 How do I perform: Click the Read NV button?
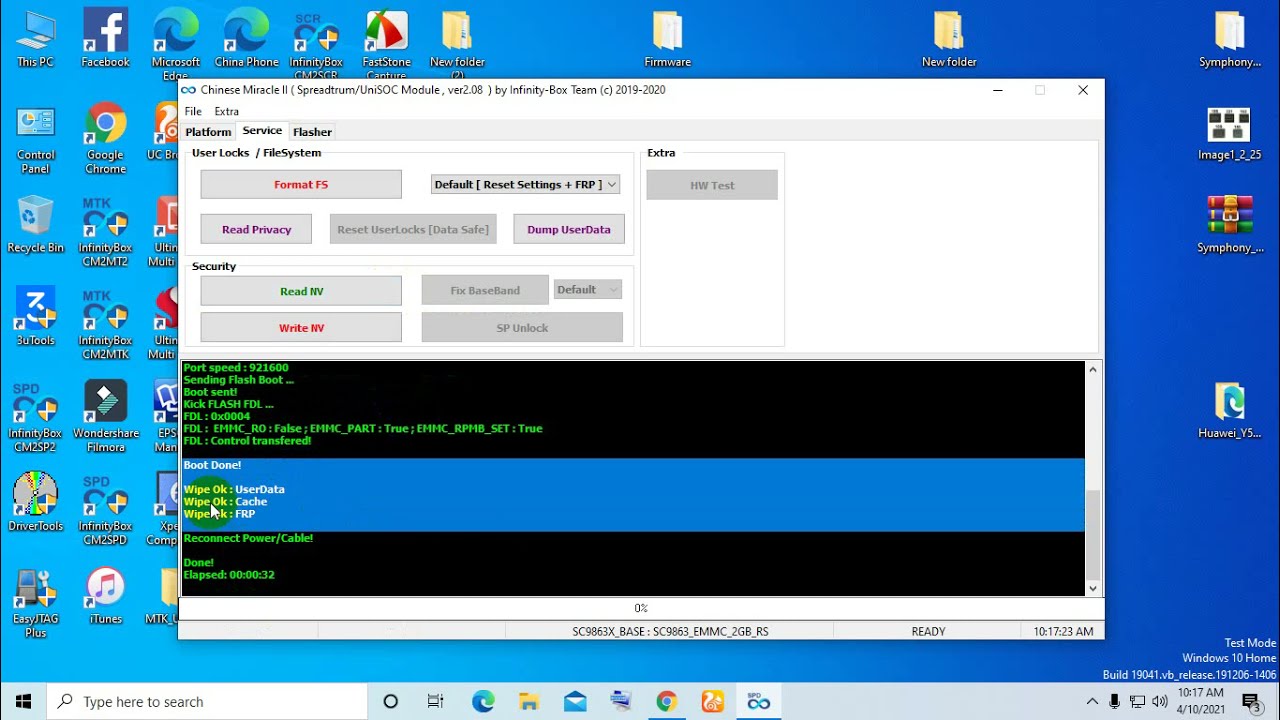point(301,291)
